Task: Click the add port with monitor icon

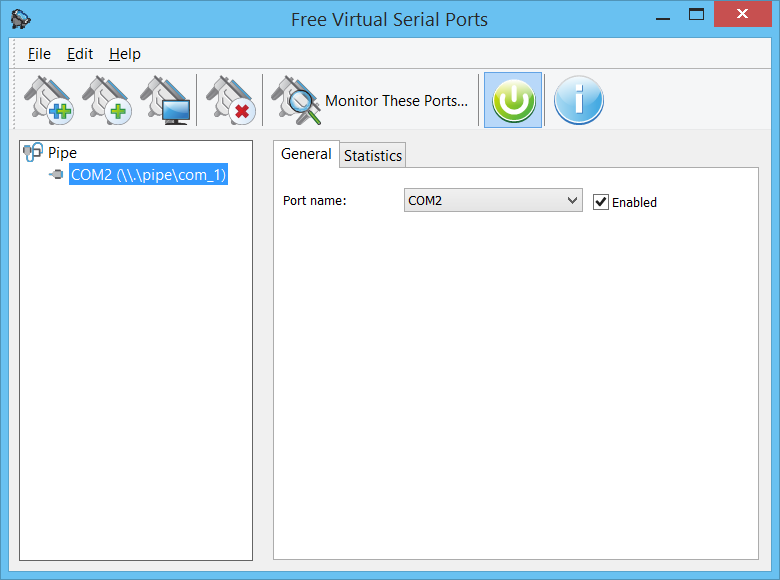Action: click(165, 100)
